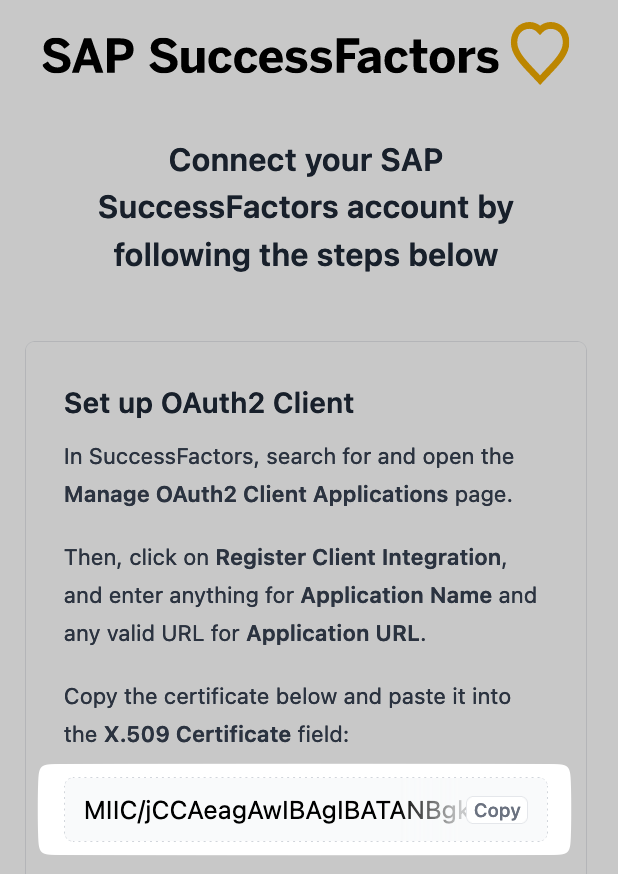Click the bold 'Application URL' text
618x874 pixels.
[x=333, y=633]
